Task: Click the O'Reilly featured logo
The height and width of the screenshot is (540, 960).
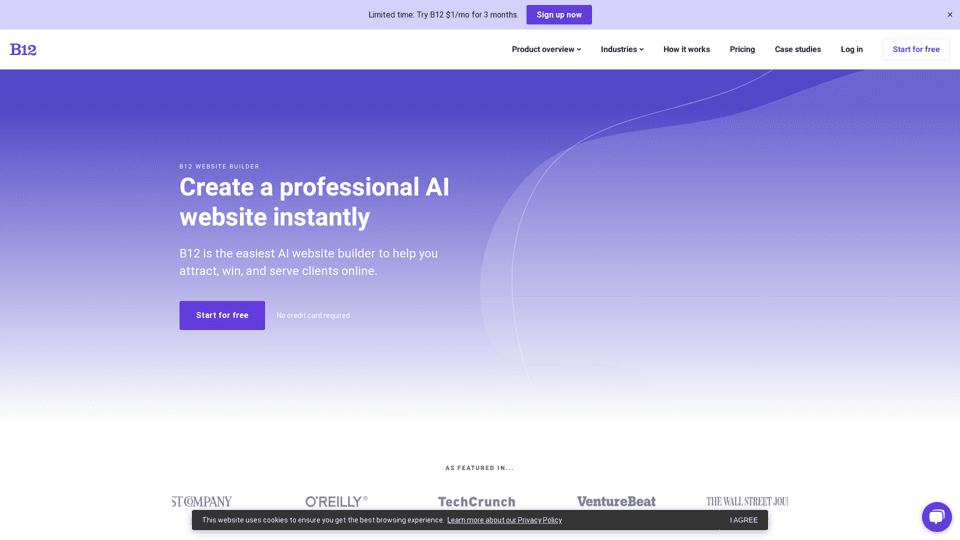Action: click(336, 501)
